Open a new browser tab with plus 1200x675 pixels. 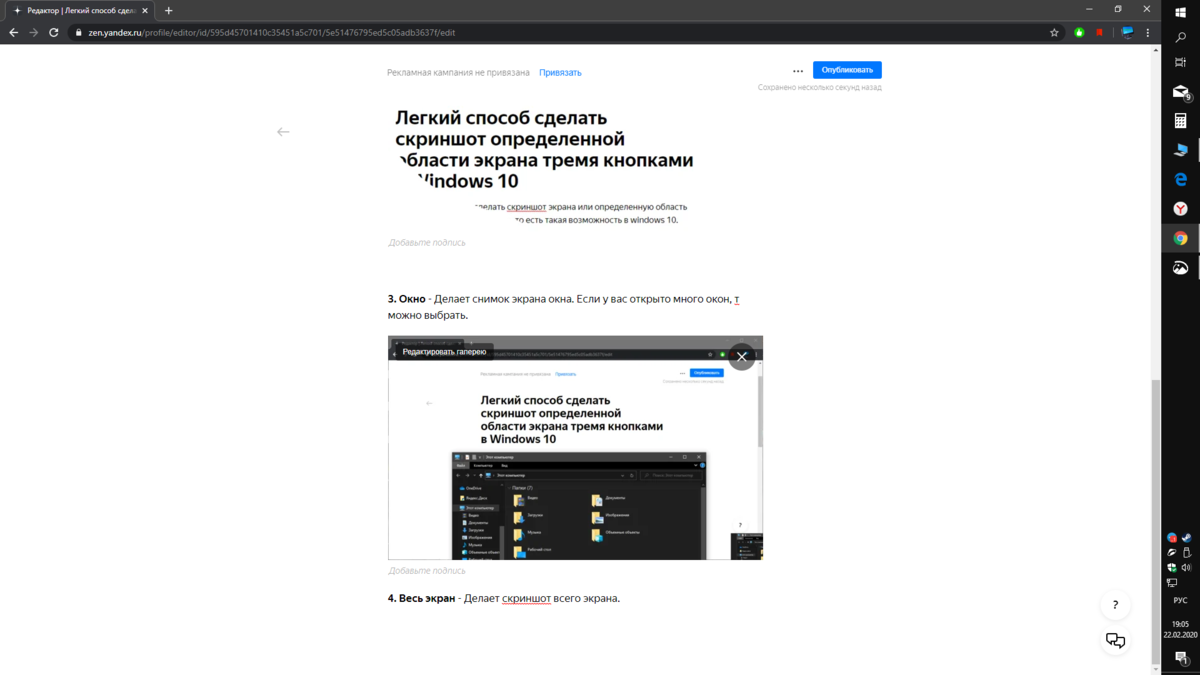tap(168, 10)
